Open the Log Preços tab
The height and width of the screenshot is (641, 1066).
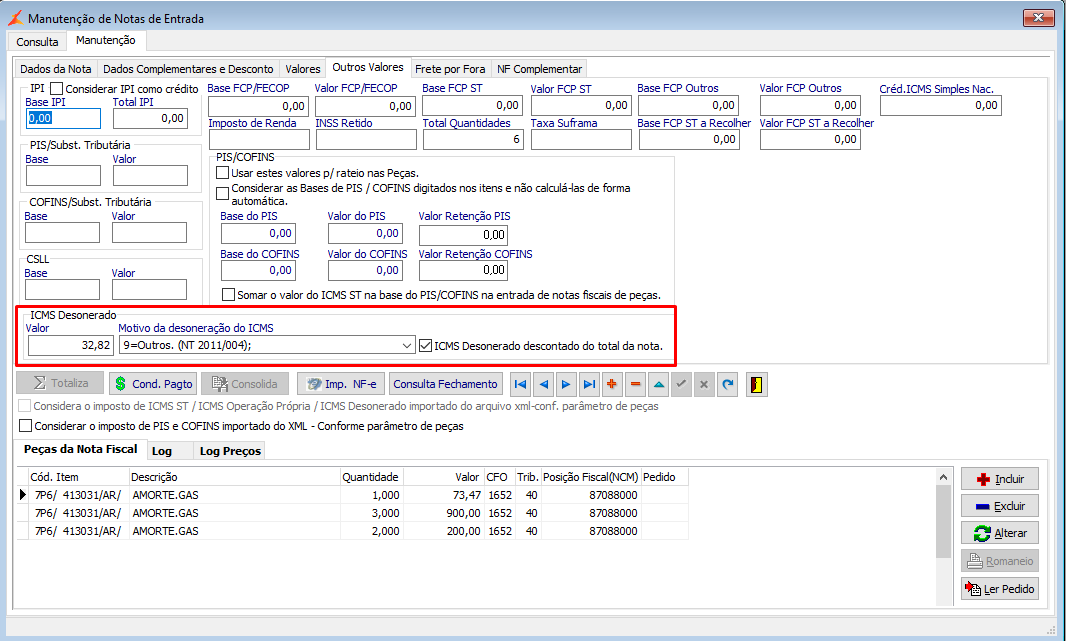[230, 451]
